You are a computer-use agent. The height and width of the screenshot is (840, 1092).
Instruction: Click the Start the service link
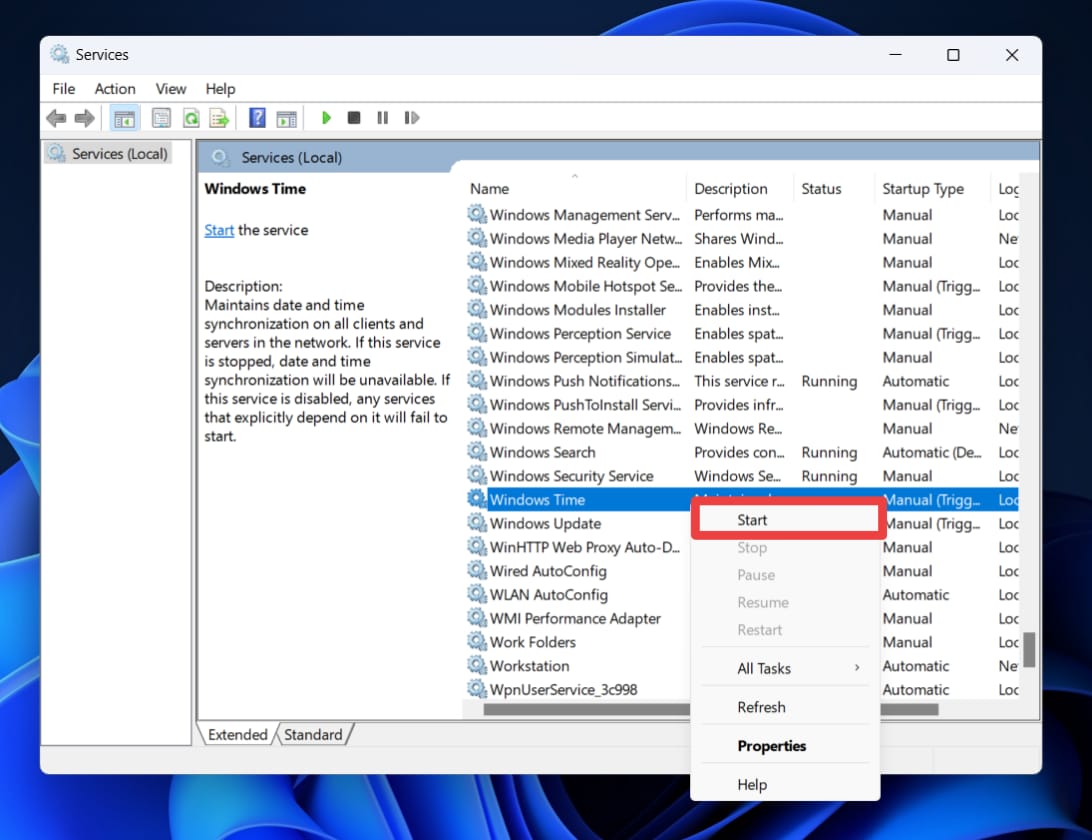coord(219,230)
